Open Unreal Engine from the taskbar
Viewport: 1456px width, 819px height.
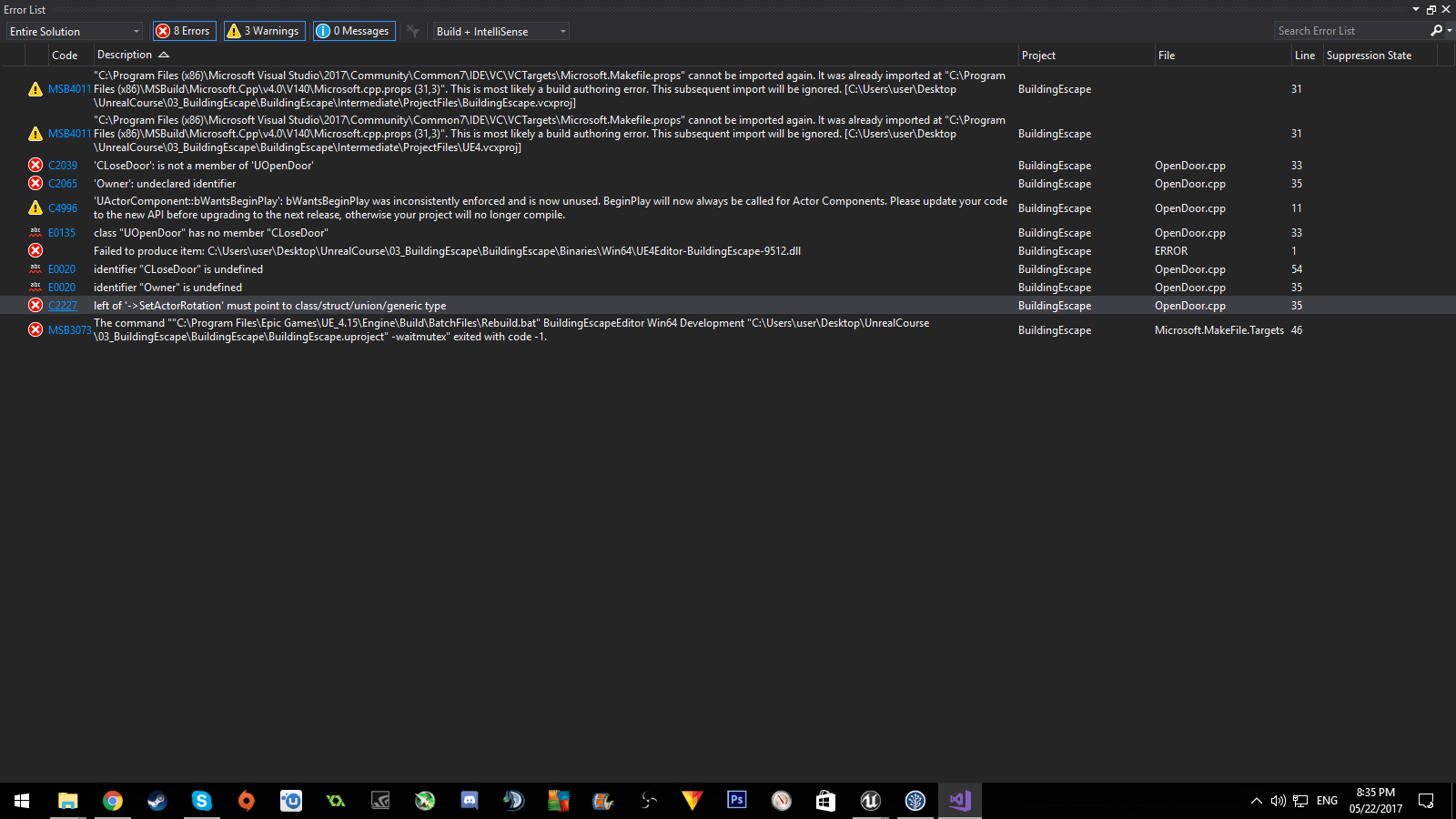[x=870, y=801]
